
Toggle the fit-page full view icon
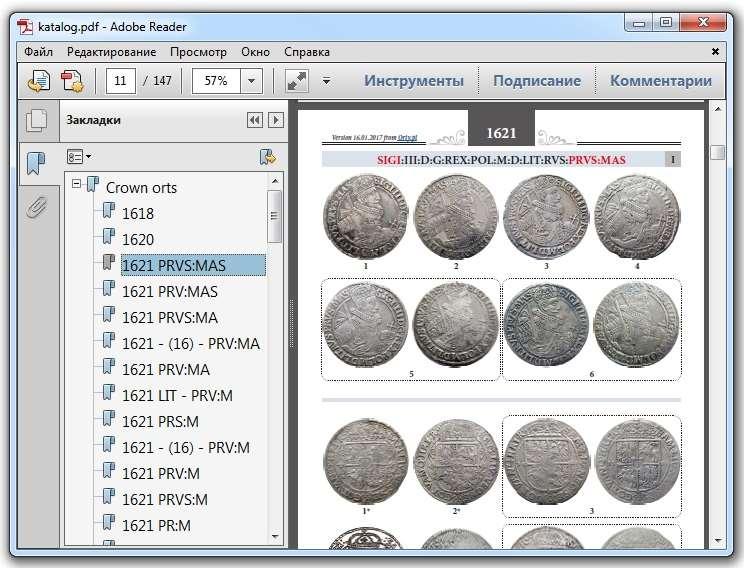point(297,81)
